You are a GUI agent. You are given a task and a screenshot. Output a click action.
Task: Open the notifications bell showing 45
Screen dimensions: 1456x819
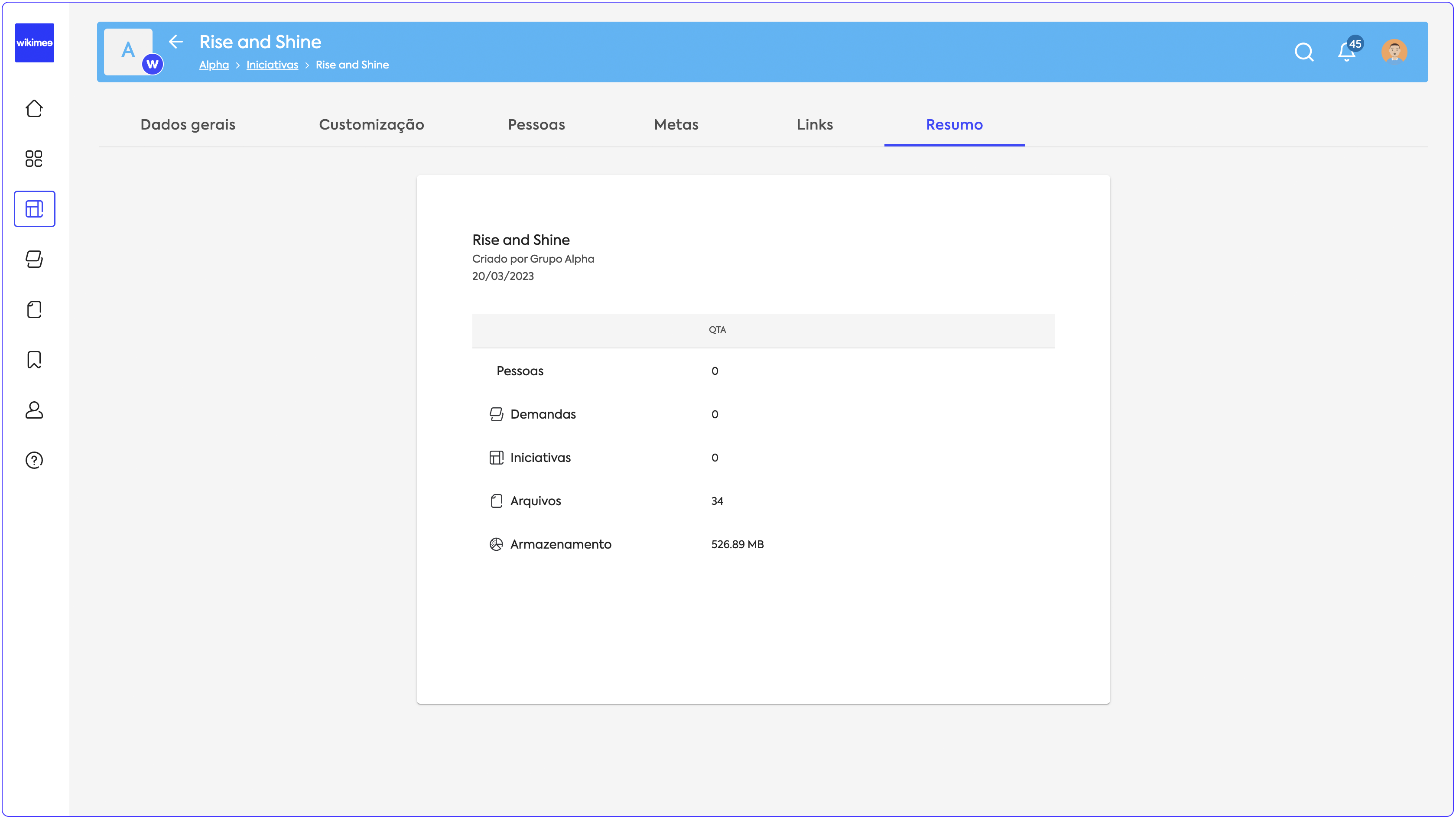1347,52
